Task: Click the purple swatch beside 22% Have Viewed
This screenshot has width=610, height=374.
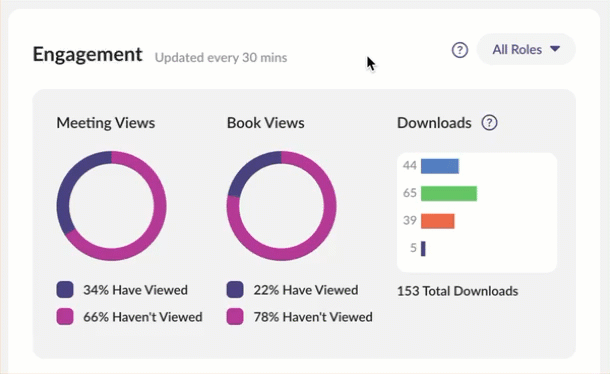Action: tap(235, 290)
